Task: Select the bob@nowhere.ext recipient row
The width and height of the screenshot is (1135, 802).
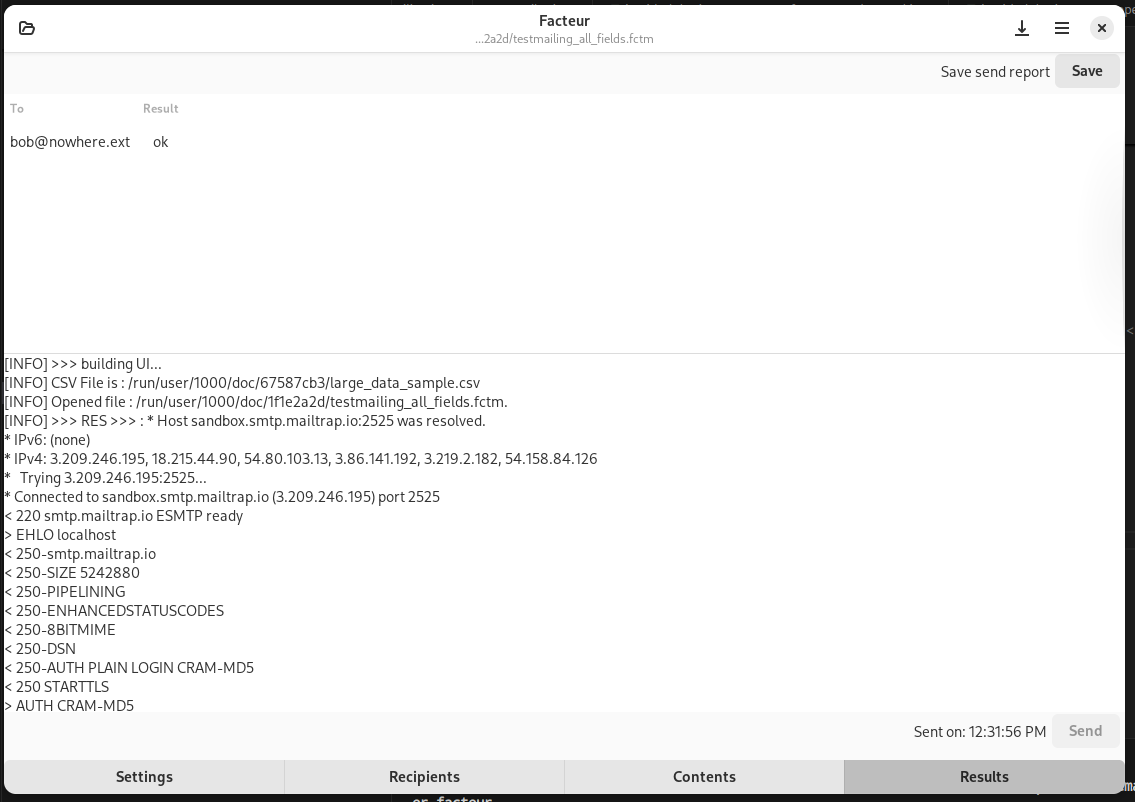Action: [x=565, y=142]
